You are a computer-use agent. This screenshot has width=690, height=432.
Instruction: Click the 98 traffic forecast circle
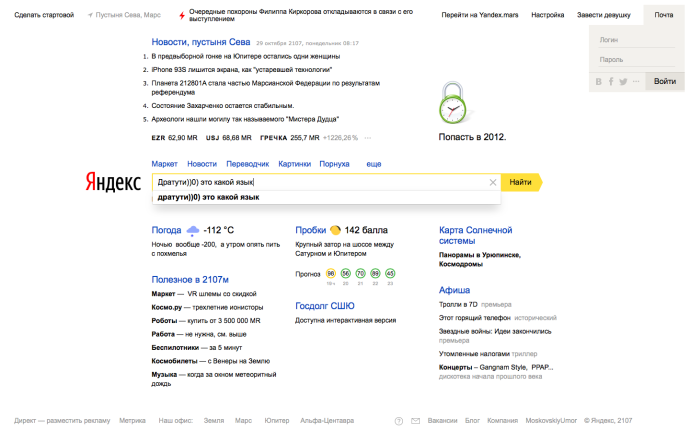(331, 272)
